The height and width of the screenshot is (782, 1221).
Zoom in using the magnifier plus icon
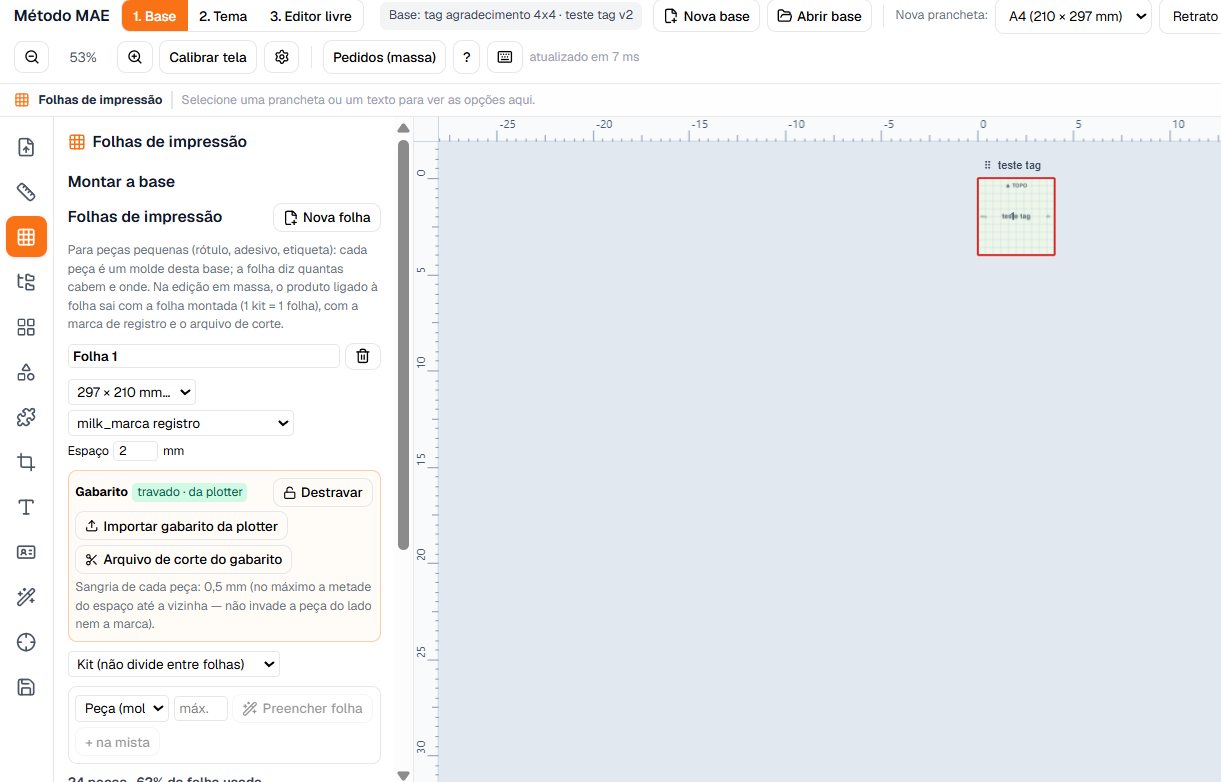tap(135, 57)
